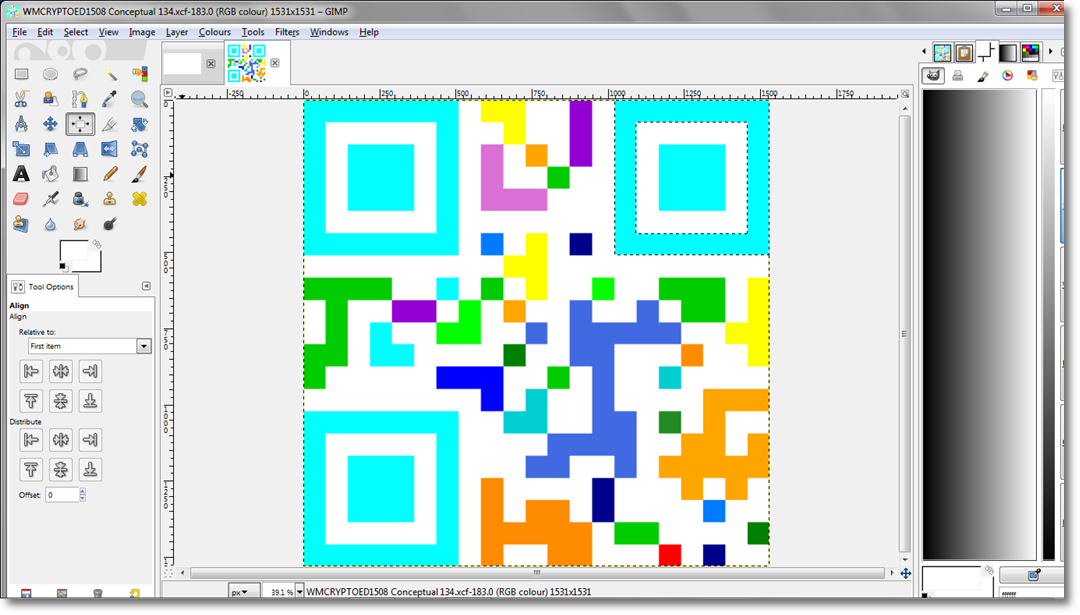Align top edge of target
This screenshot has height=615, width=1080.
pos(31,401)
